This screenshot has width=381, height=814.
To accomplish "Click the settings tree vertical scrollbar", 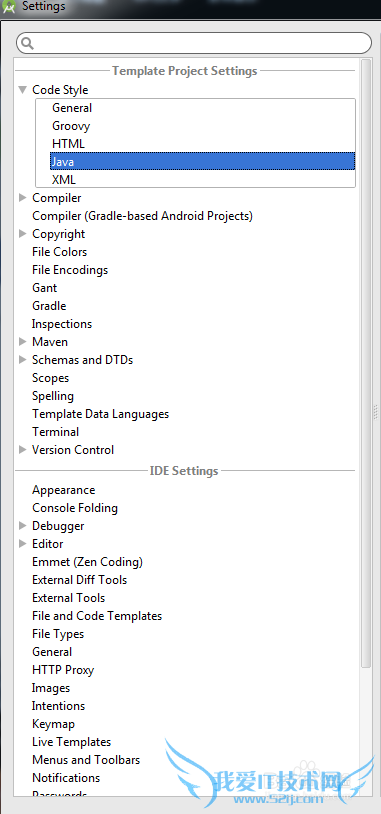I will pos(366,363).
